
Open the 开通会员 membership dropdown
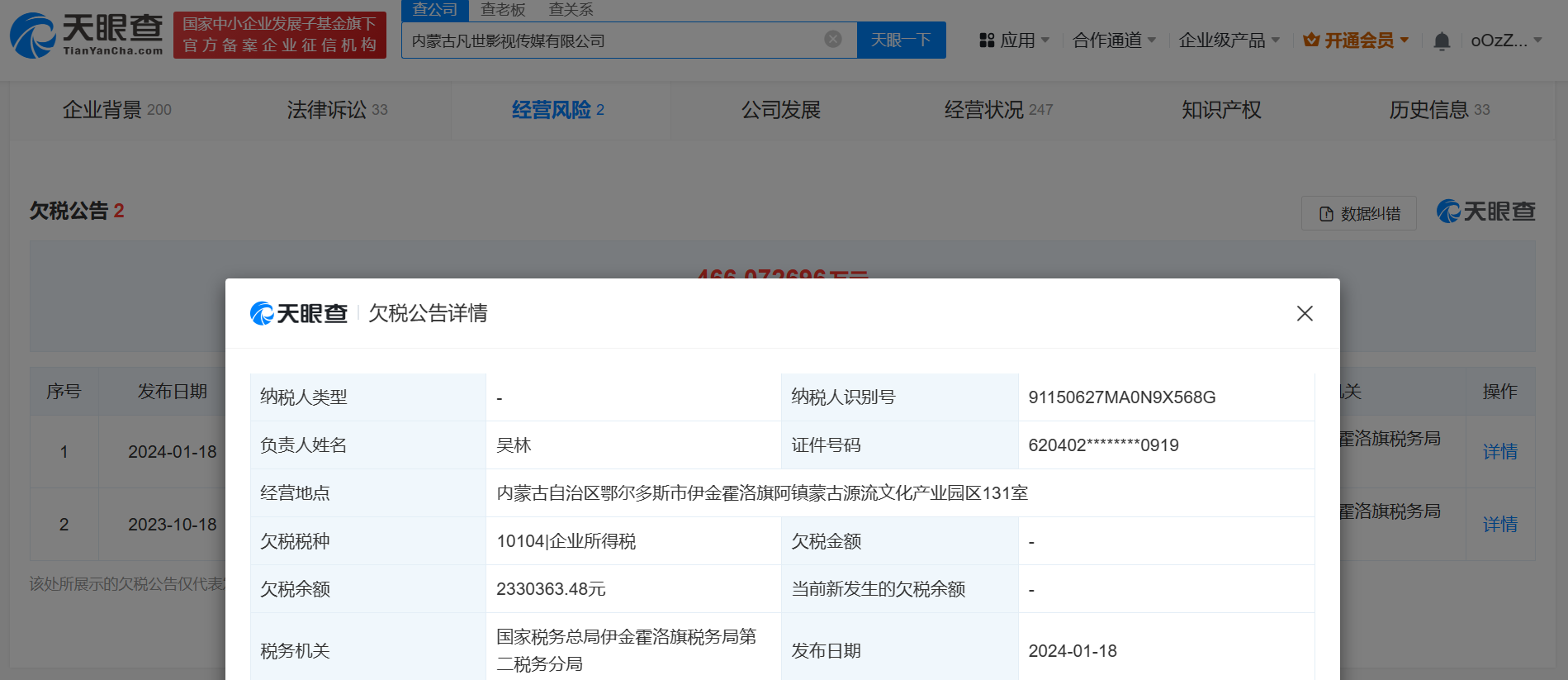point(1356,40)
